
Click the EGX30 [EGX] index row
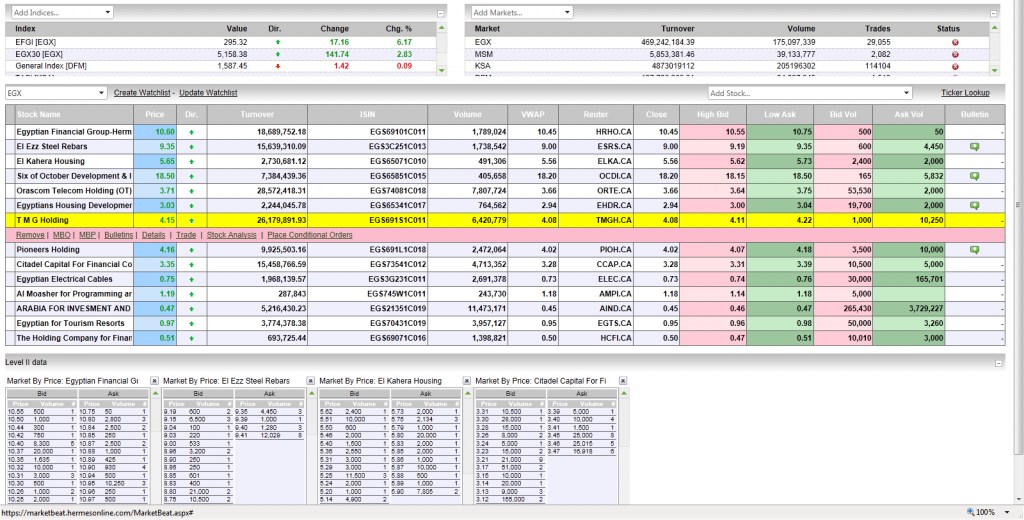[x=221, y=54]
